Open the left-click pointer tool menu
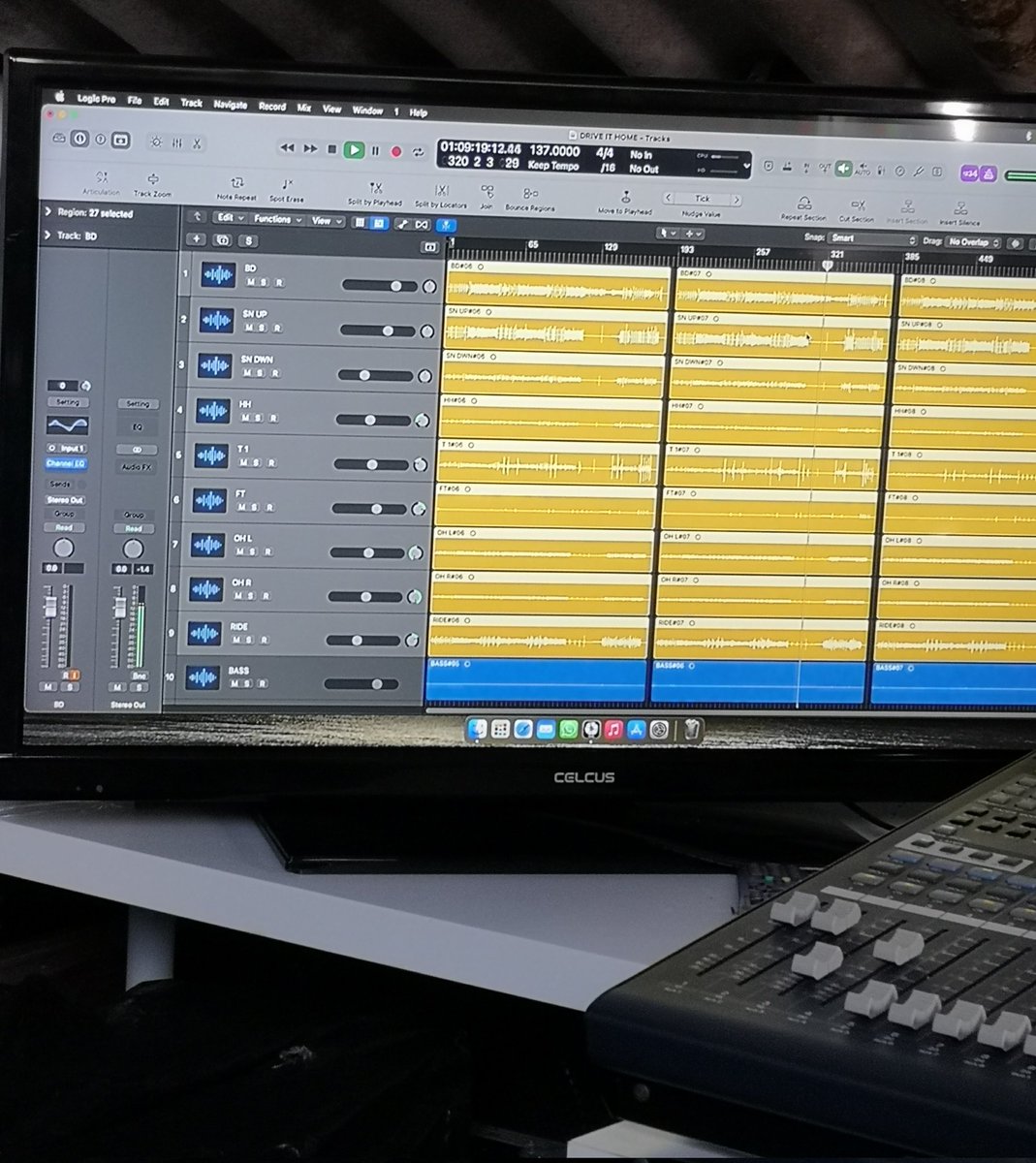The height and width of the screenshot is (1163, 1036). coord(667,234)
